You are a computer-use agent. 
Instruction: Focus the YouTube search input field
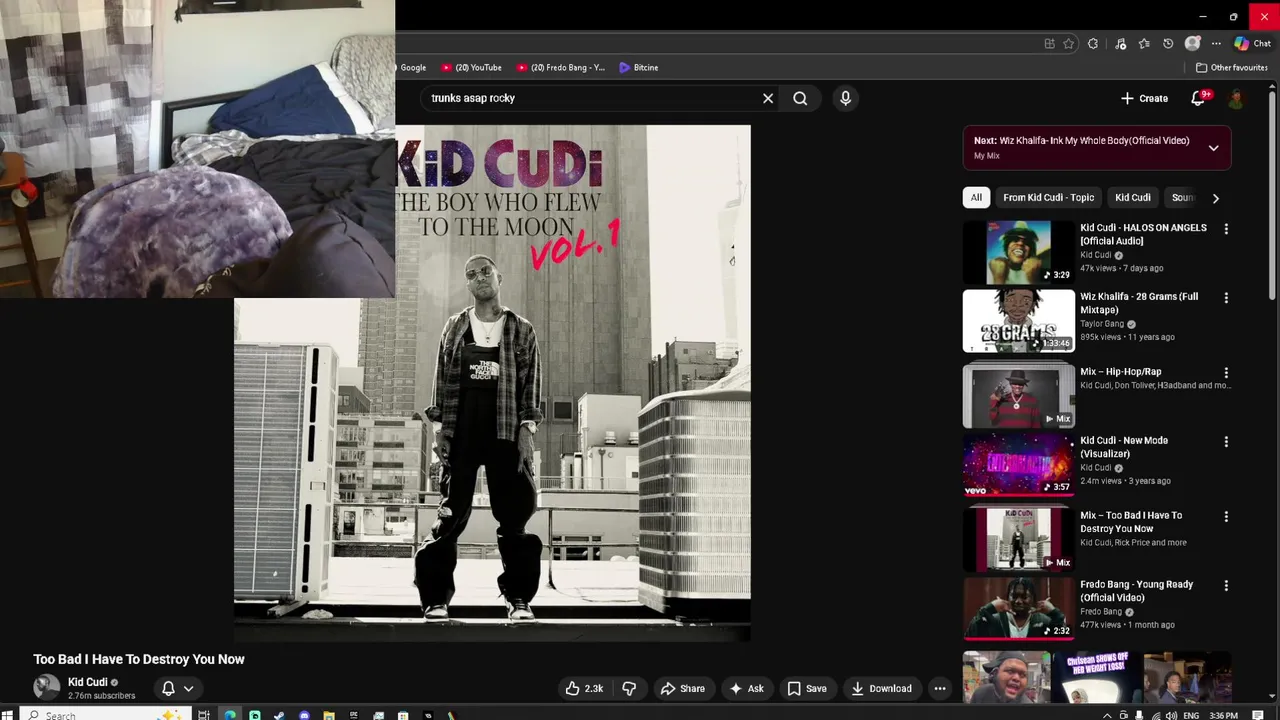[x=590, y=98]
